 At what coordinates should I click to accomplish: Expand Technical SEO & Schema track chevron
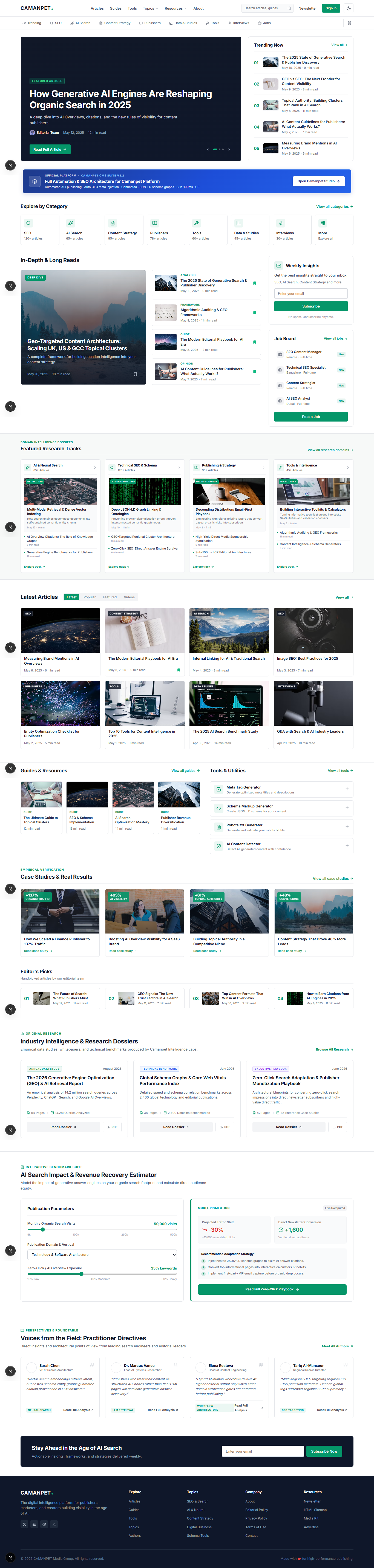coord(179,468)
